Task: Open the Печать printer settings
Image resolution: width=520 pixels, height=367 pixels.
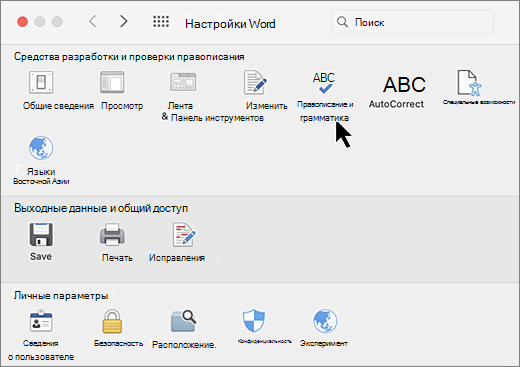Action: [x=113, y=235]
